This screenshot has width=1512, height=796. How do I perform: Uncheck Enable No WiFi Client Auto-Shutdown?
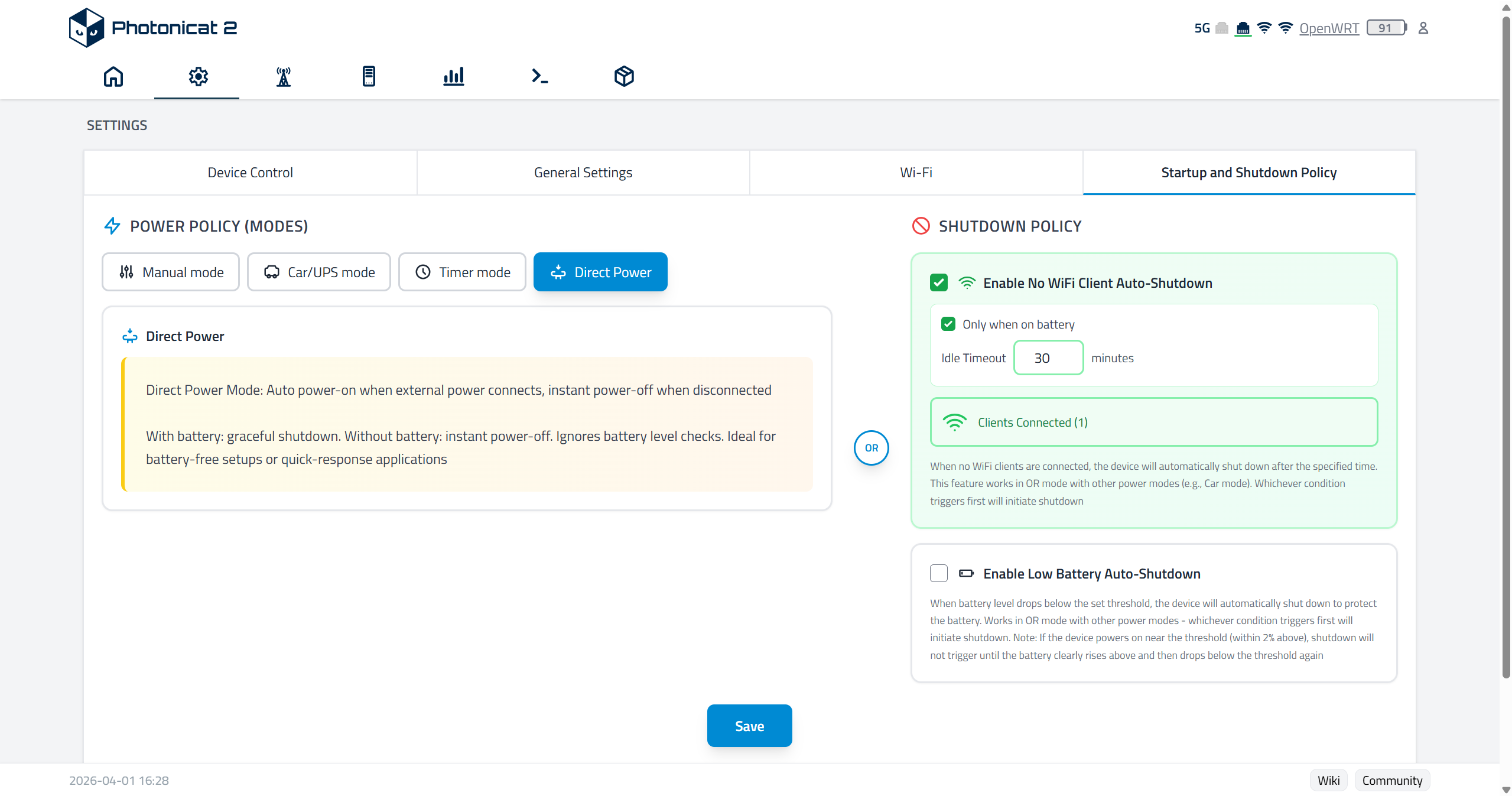(938, 282)
